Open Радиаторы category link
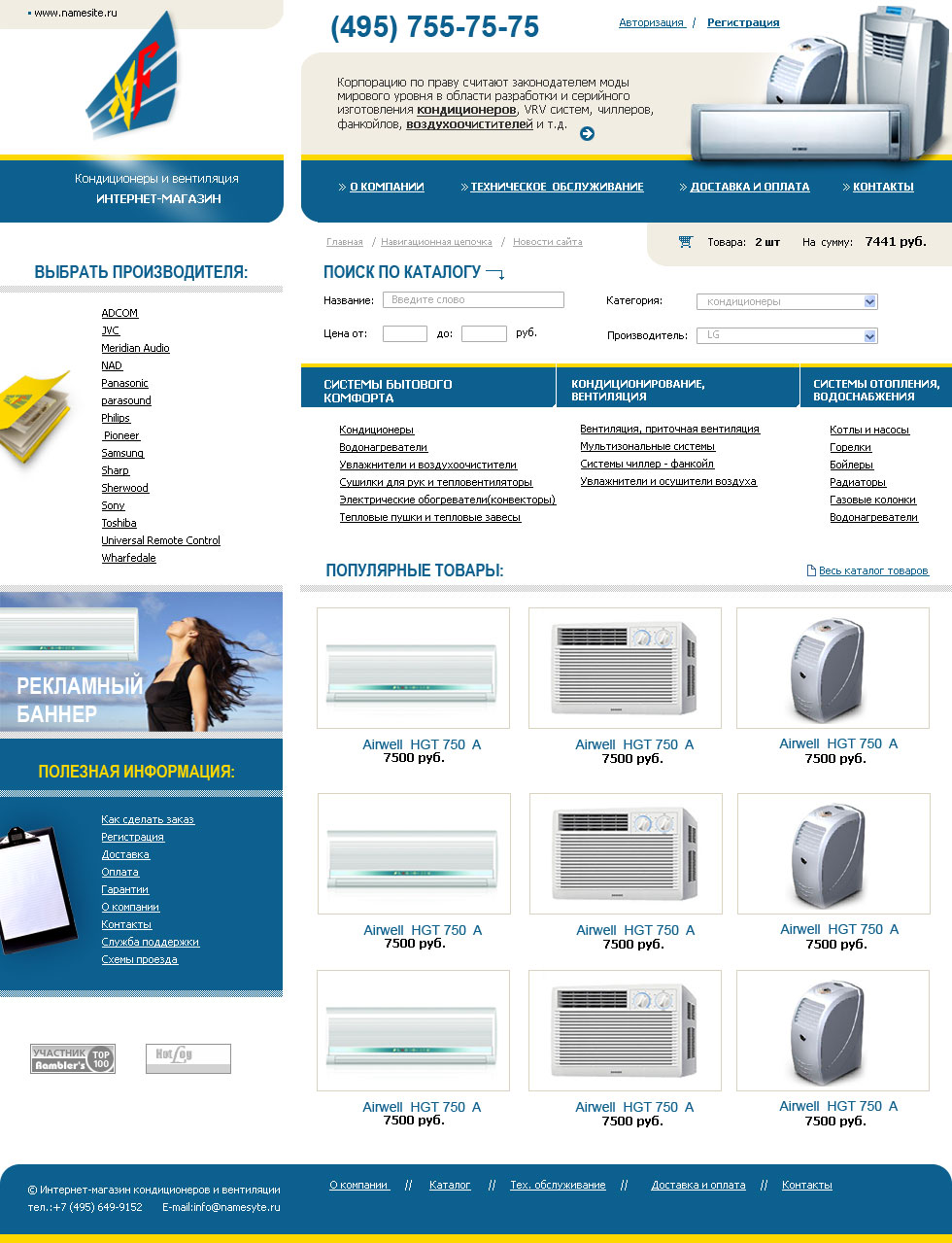 click(x=858, y=482)
